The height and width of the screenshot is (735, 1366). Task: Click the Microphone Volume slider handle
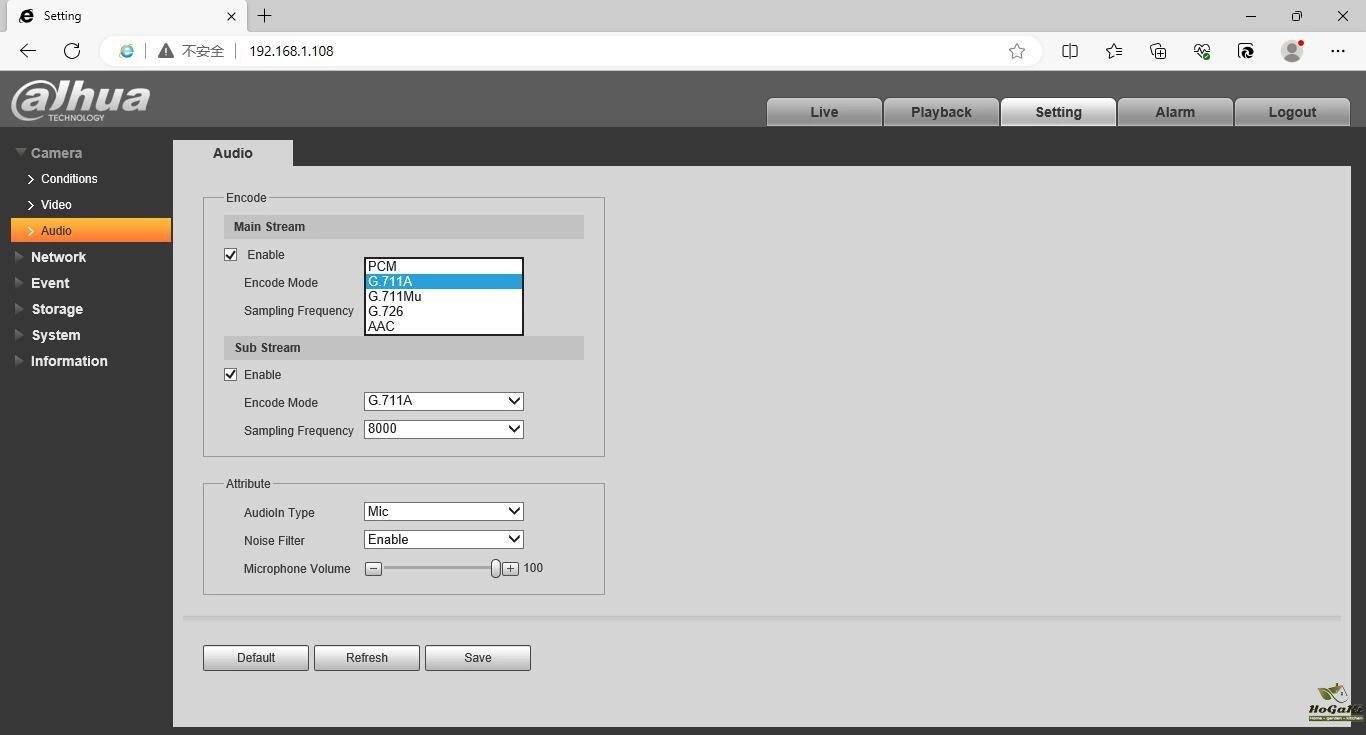(x=495, y=569)
